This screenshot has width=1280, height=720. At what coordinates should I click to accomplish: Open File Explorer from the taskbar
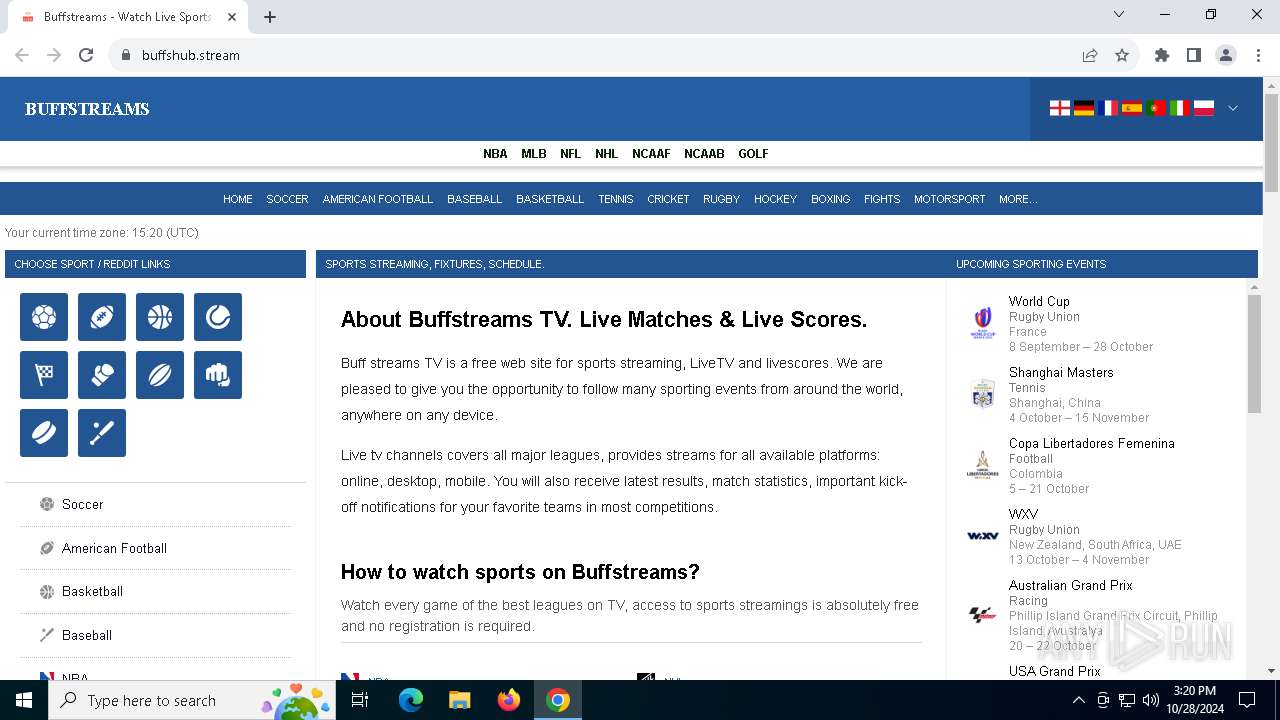[460, 700]
